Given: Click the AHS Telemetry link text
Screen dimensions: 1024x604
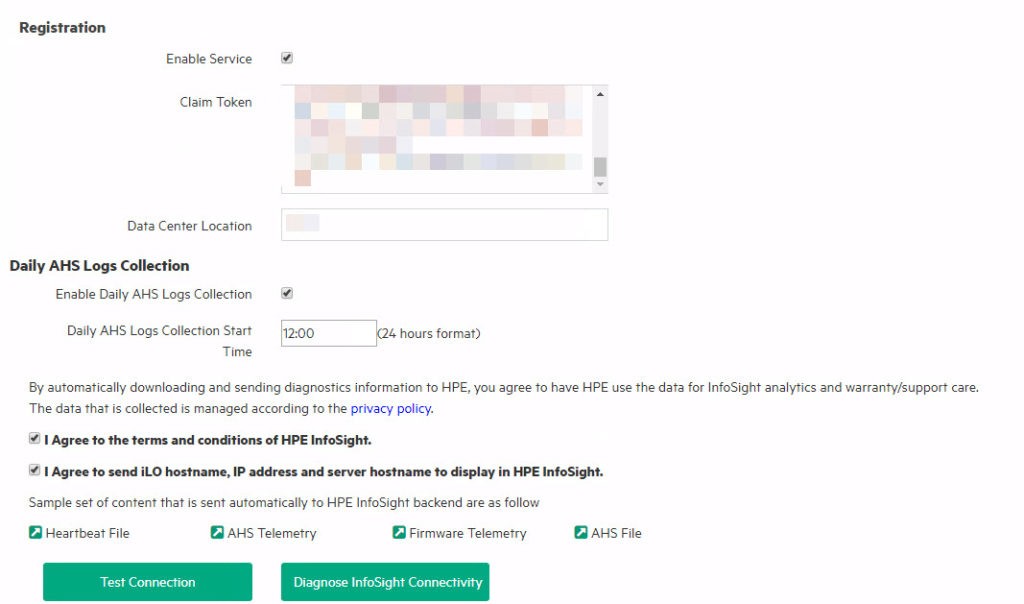Looking at the screenshot, I should [272, 533].
